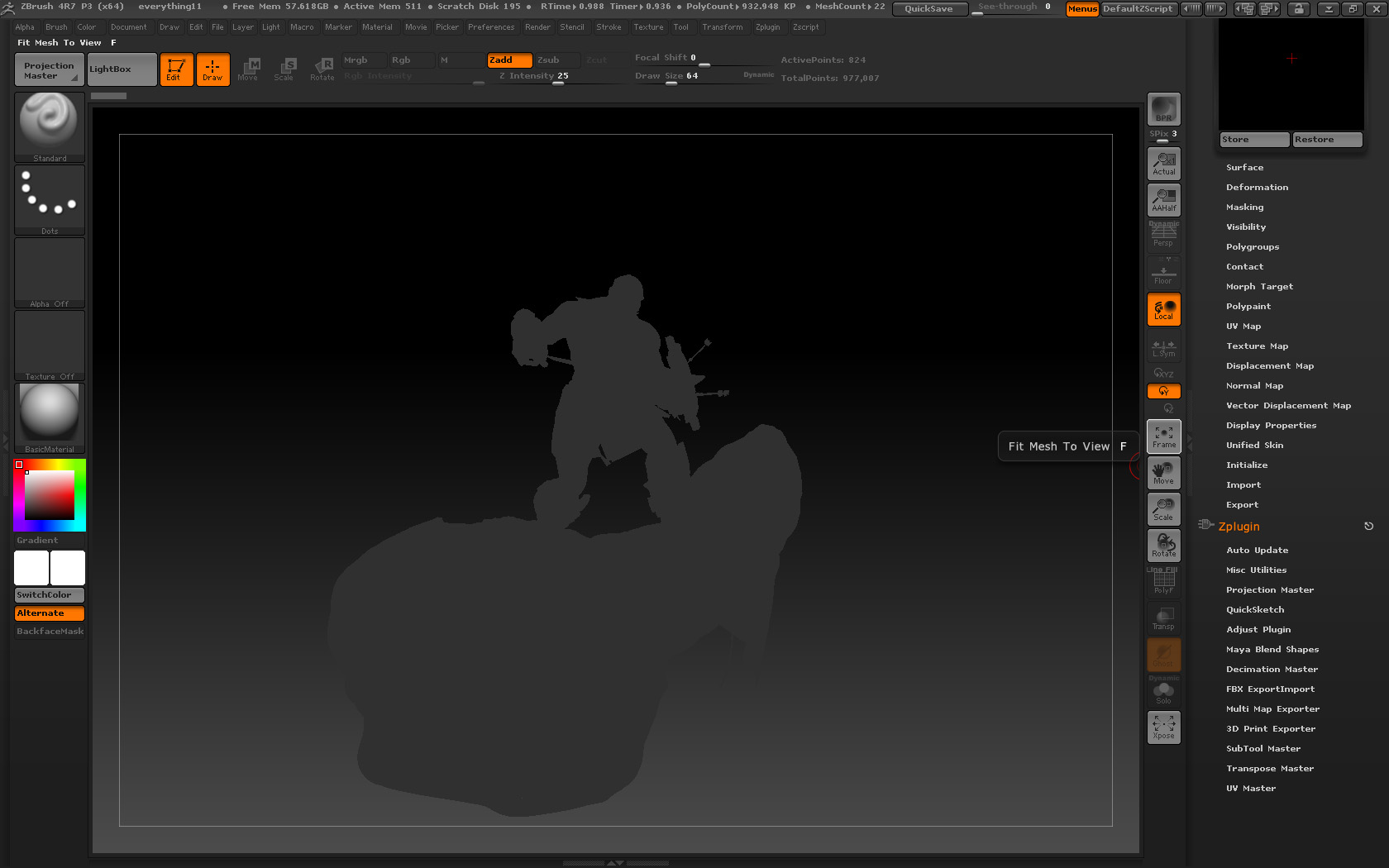The width and height of the screenshot is (1389, 868).
Task: Click the AAHalf view icon
Action: click(1163, 199)
